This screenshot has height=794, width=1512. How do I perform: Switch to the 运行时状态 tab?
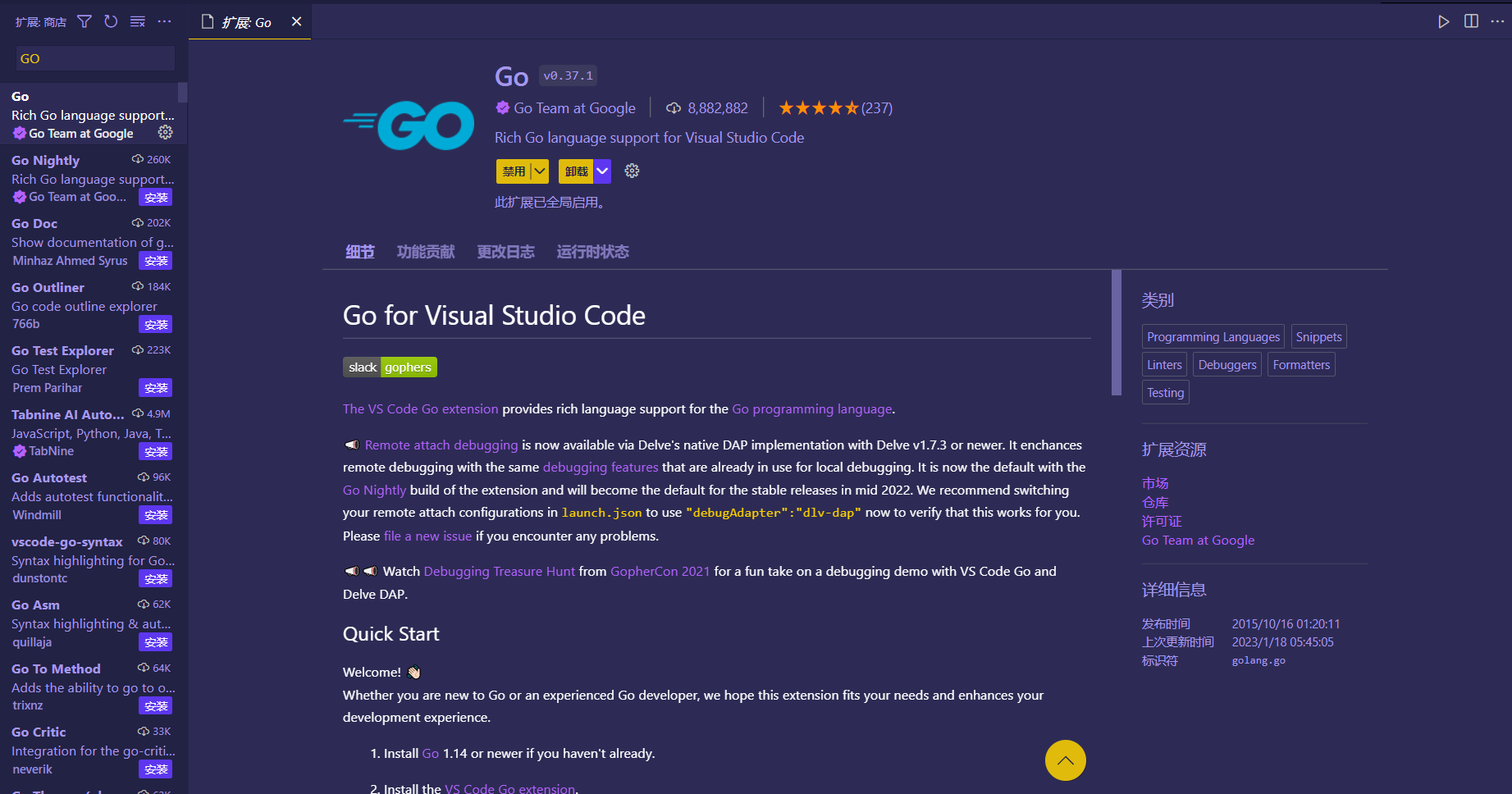tap(593, 252)
